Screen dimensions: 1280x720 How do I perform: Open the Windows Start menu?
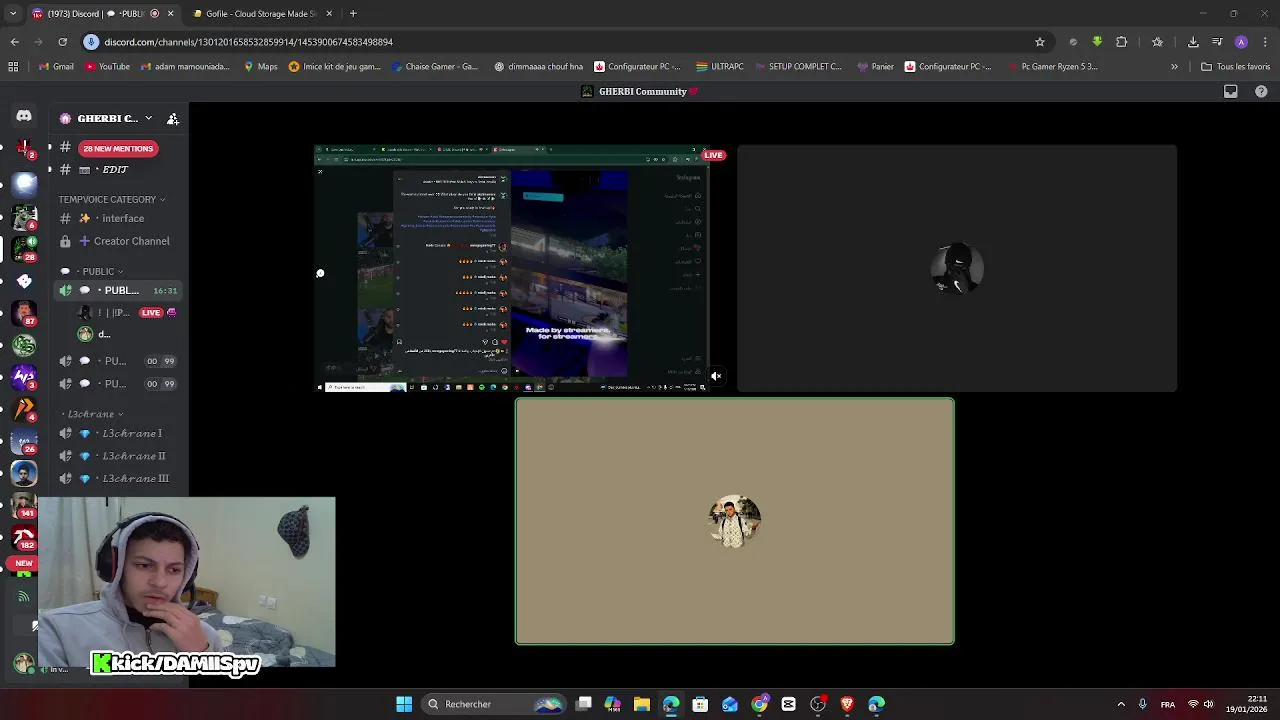coord(404,704)
